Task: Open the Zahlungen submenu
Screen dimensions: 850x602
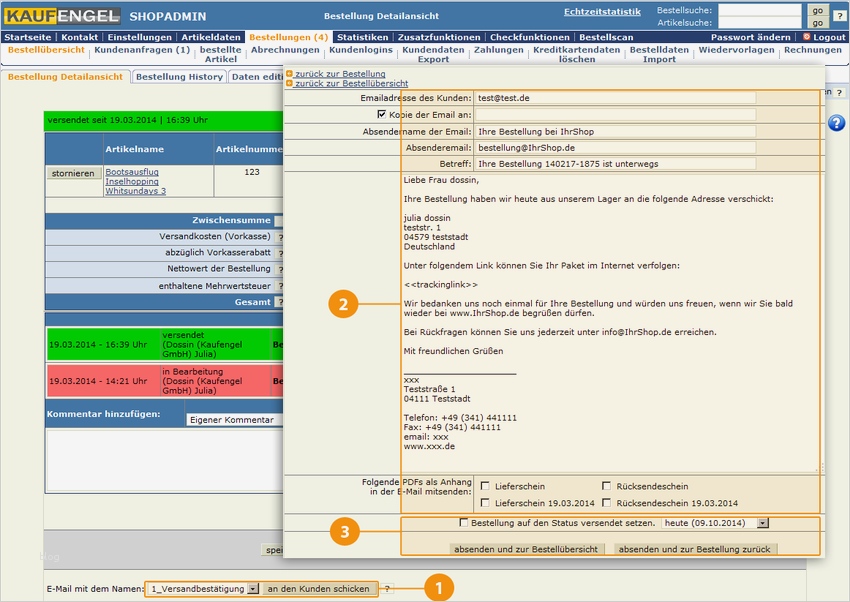Action: click(x=499, y=50)
